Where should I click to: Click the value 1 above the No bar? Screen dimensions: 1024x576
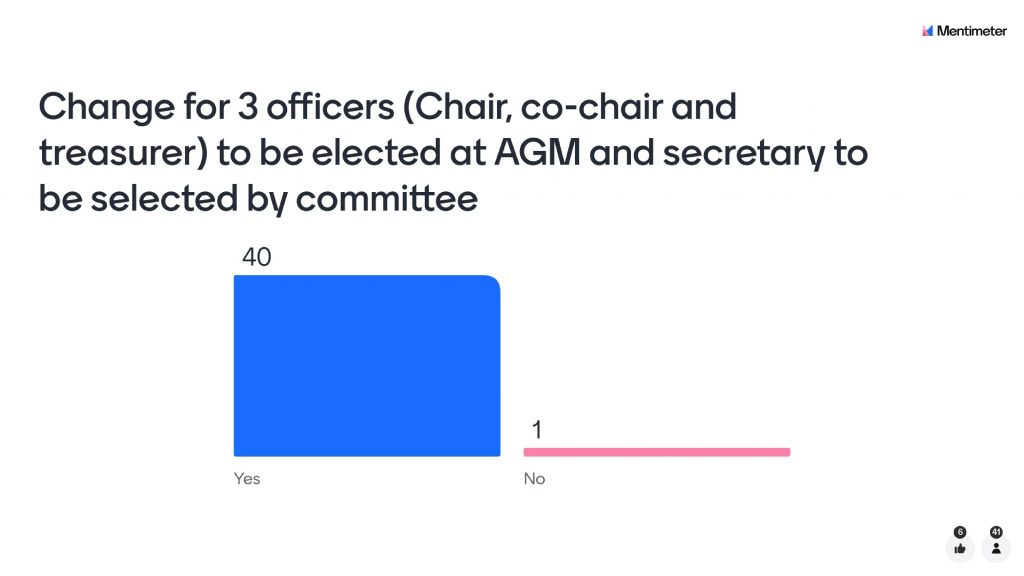537,431
